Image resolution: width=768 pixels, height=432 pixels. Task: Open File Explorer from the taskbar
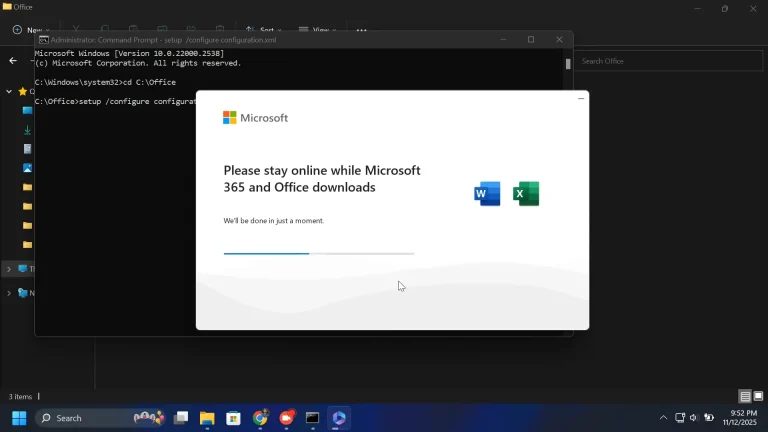pyautogui.click(x=207, y=418)
